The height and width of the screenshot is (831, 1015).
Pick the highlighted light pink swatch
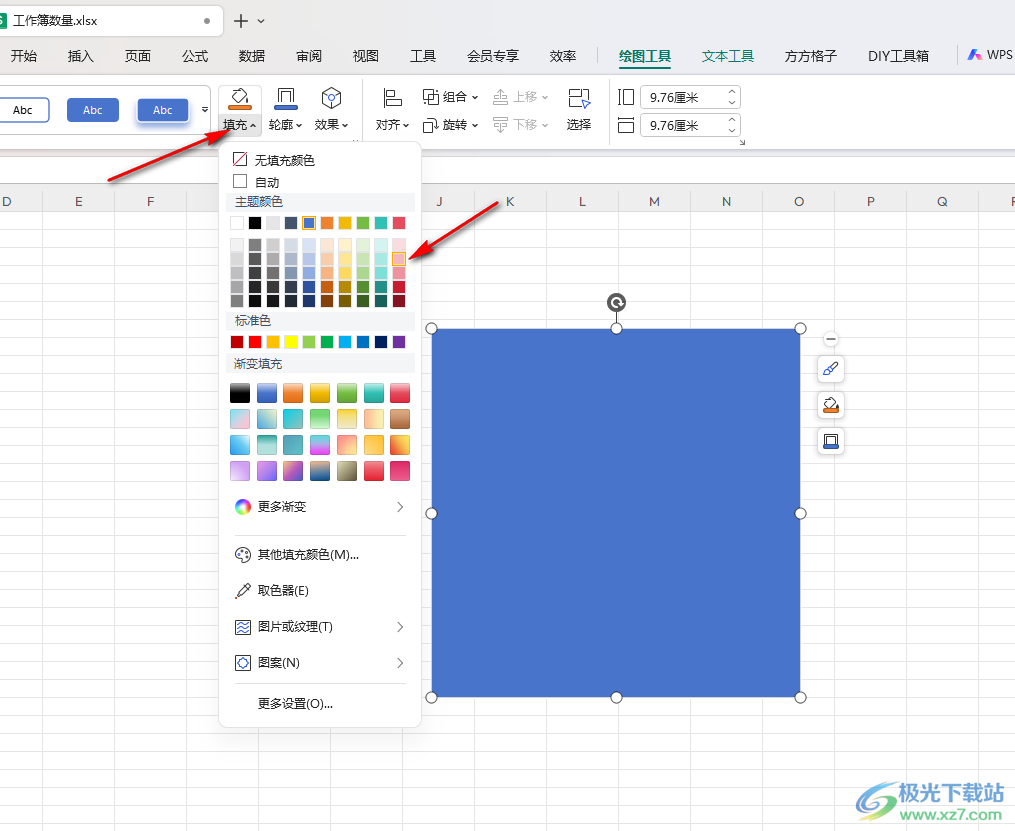[x=399, y=259]
